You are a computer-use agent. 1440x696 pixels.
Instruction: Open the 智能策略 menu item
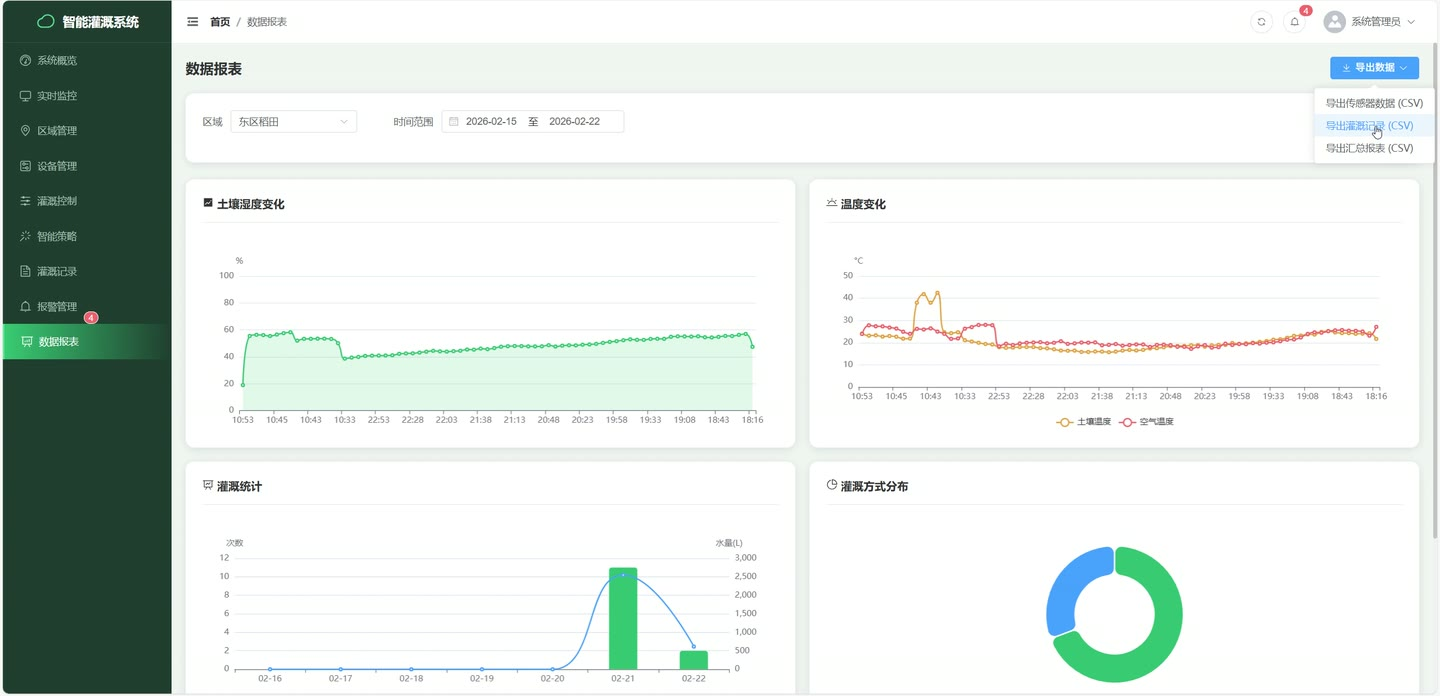tap(86, 236)
